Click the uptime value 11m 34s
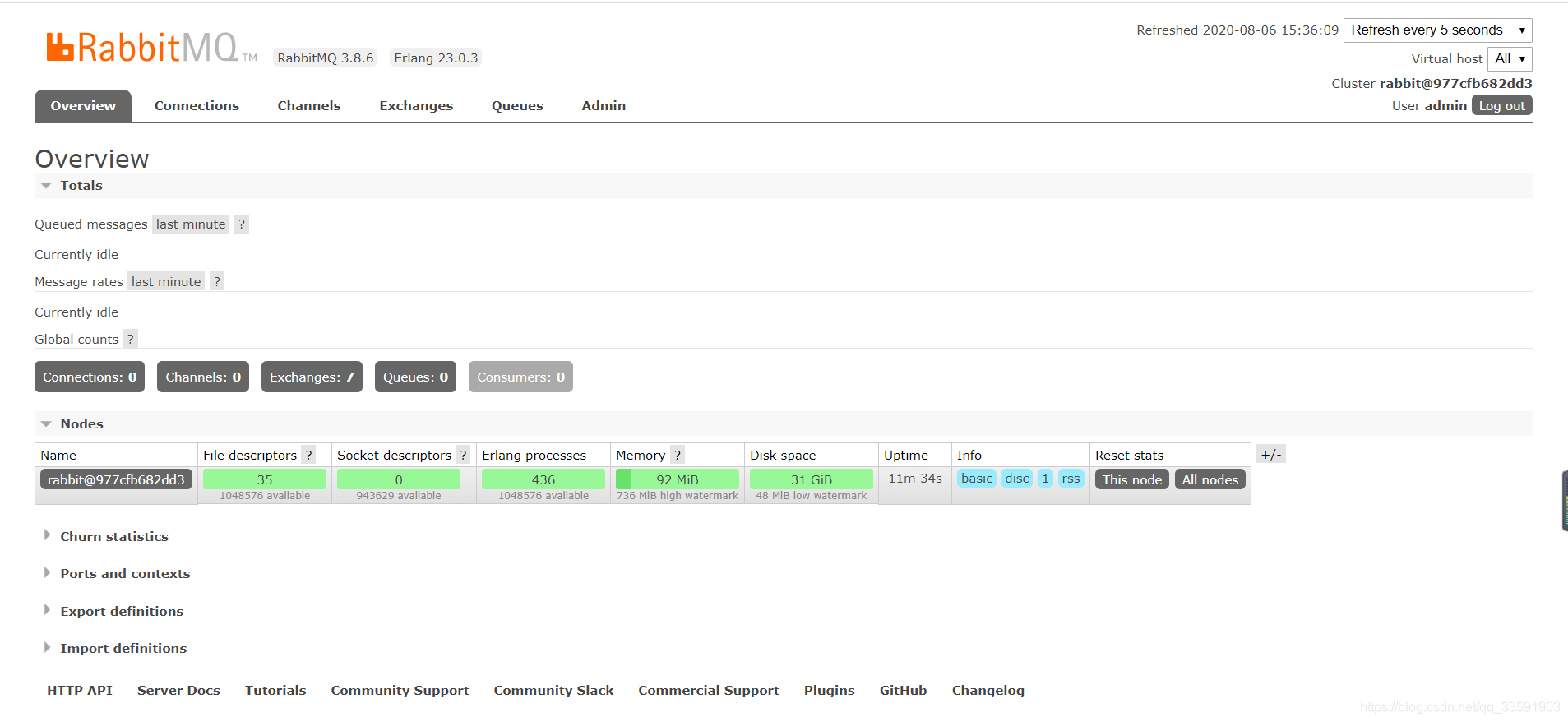The width and height of the screenshot is (1568, 722). [915, 479]
